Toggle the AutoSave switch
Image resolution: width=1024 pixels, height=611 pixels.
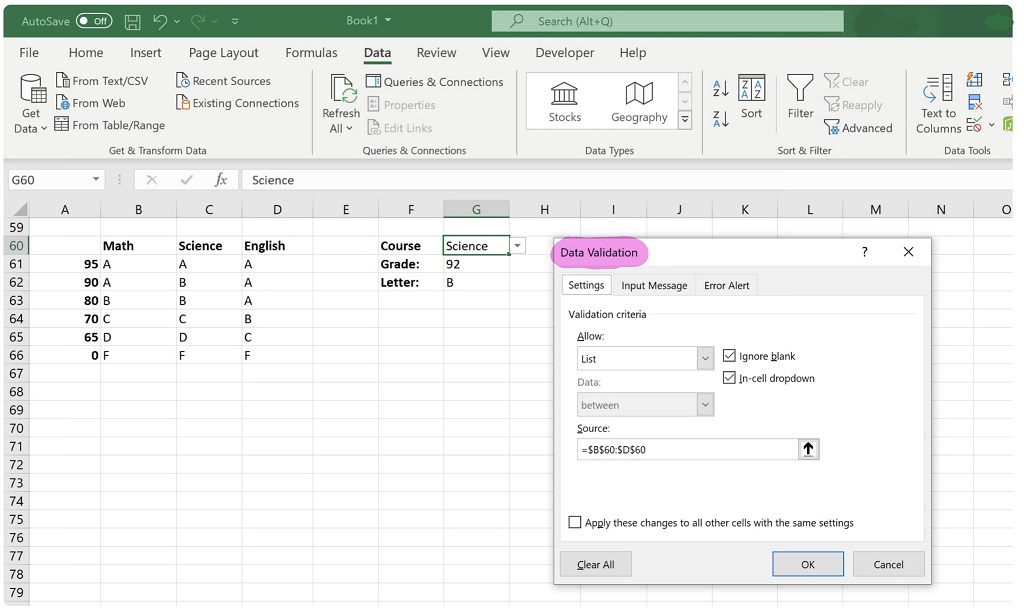[94, 21]
